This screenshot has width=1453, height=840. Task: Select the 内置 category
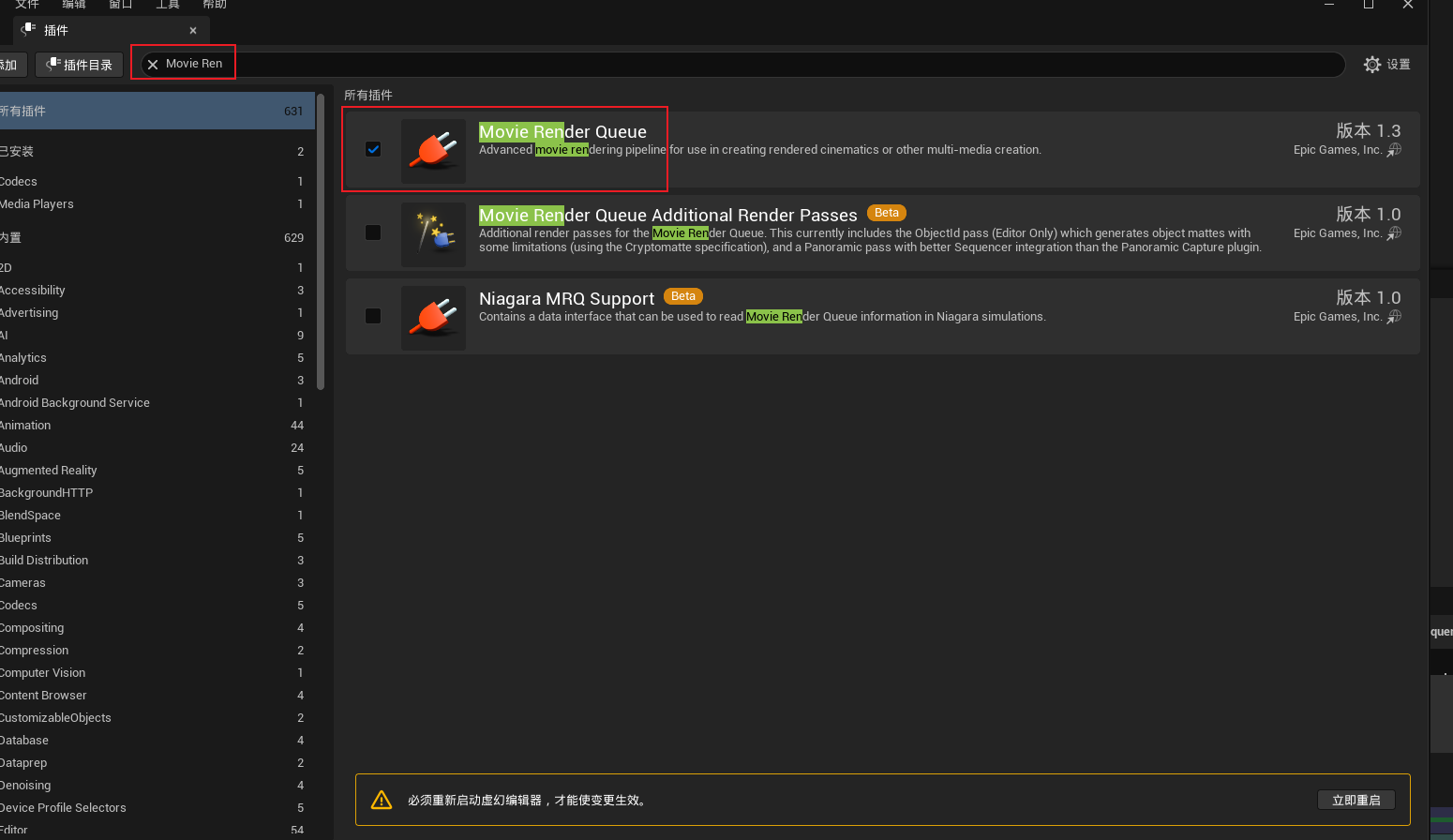(x=157, y=238)
